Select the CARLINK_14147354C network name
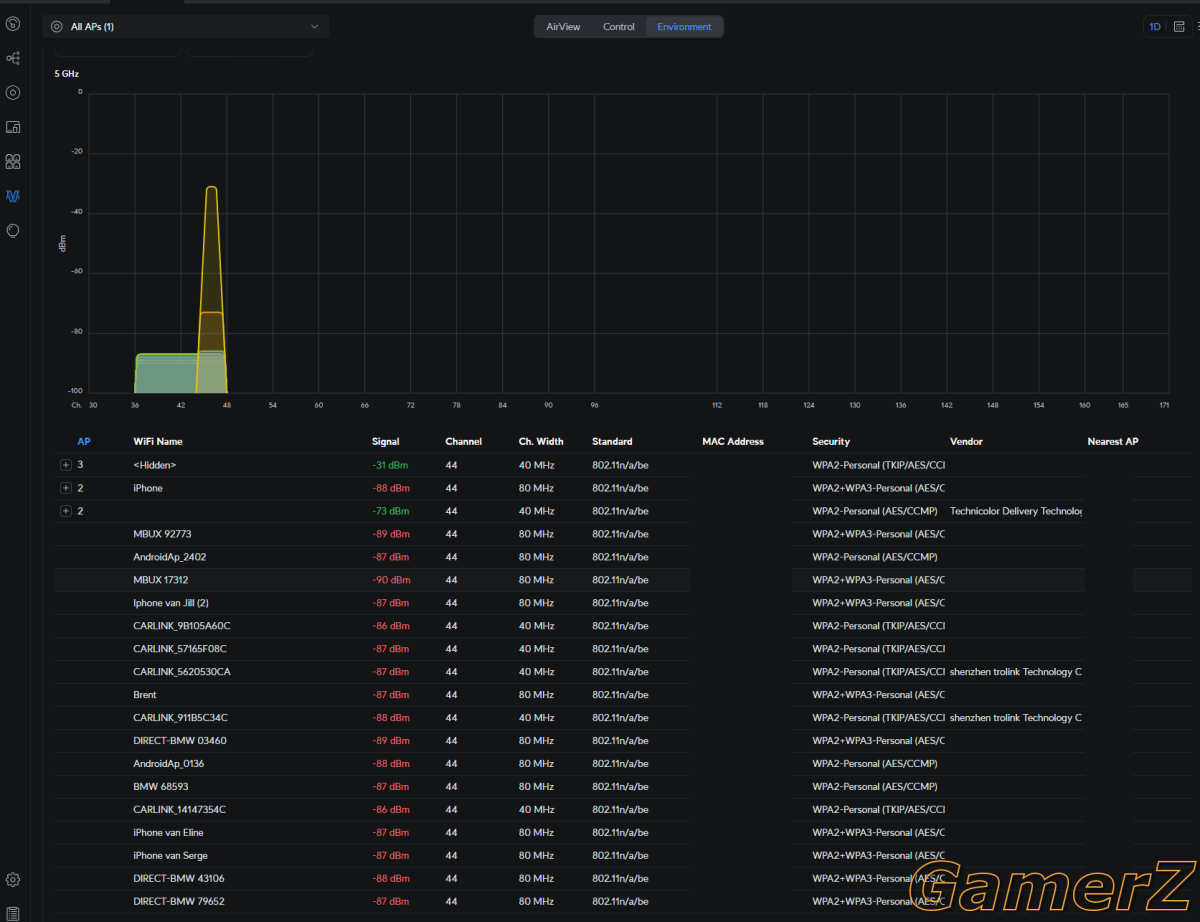This screenshot has height=922, width=1200. click(x=180, y=810)
